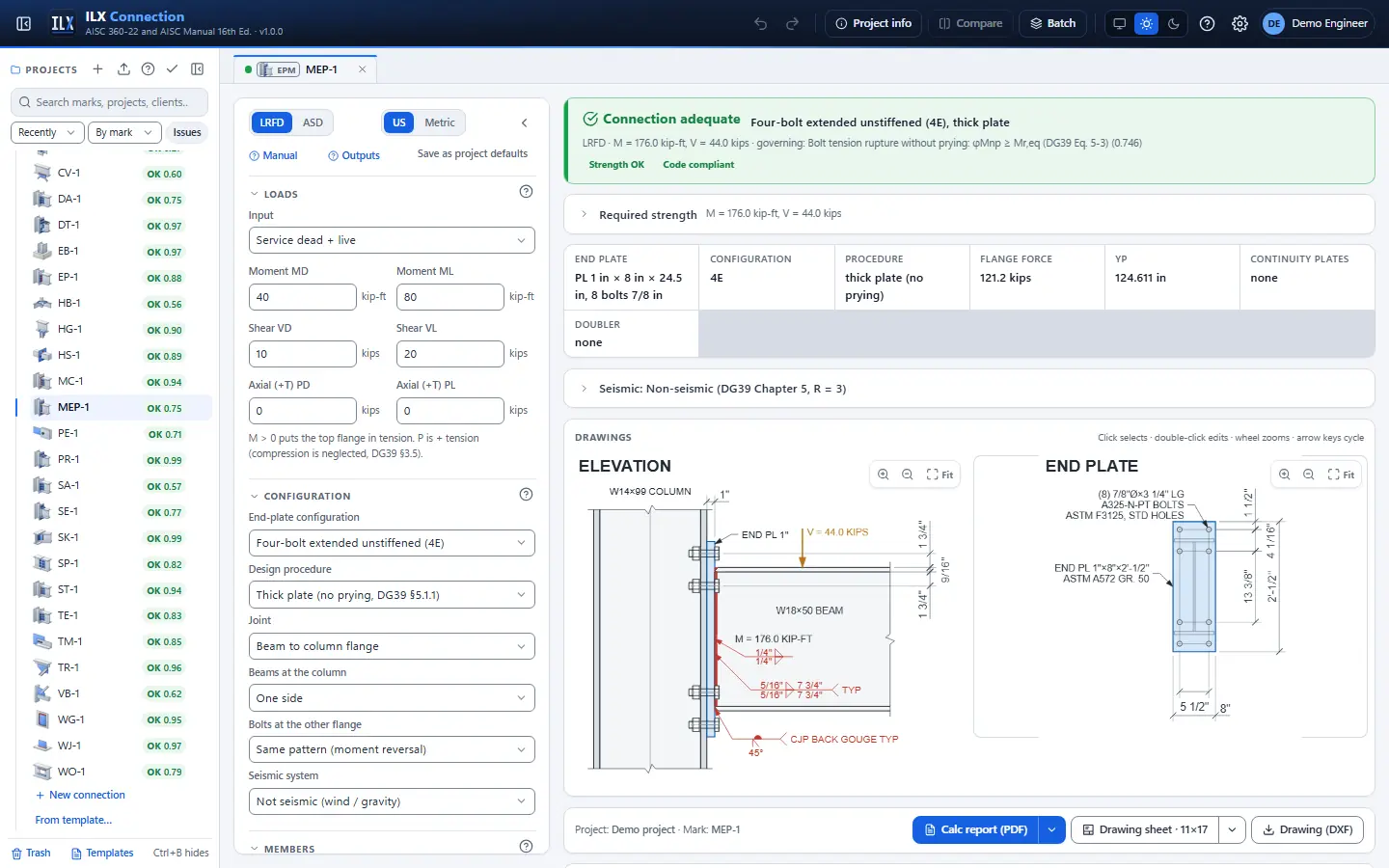Click the redo arrow in header
The height and width of the screenshot is (868, 1389).
[x=793, y=23]
